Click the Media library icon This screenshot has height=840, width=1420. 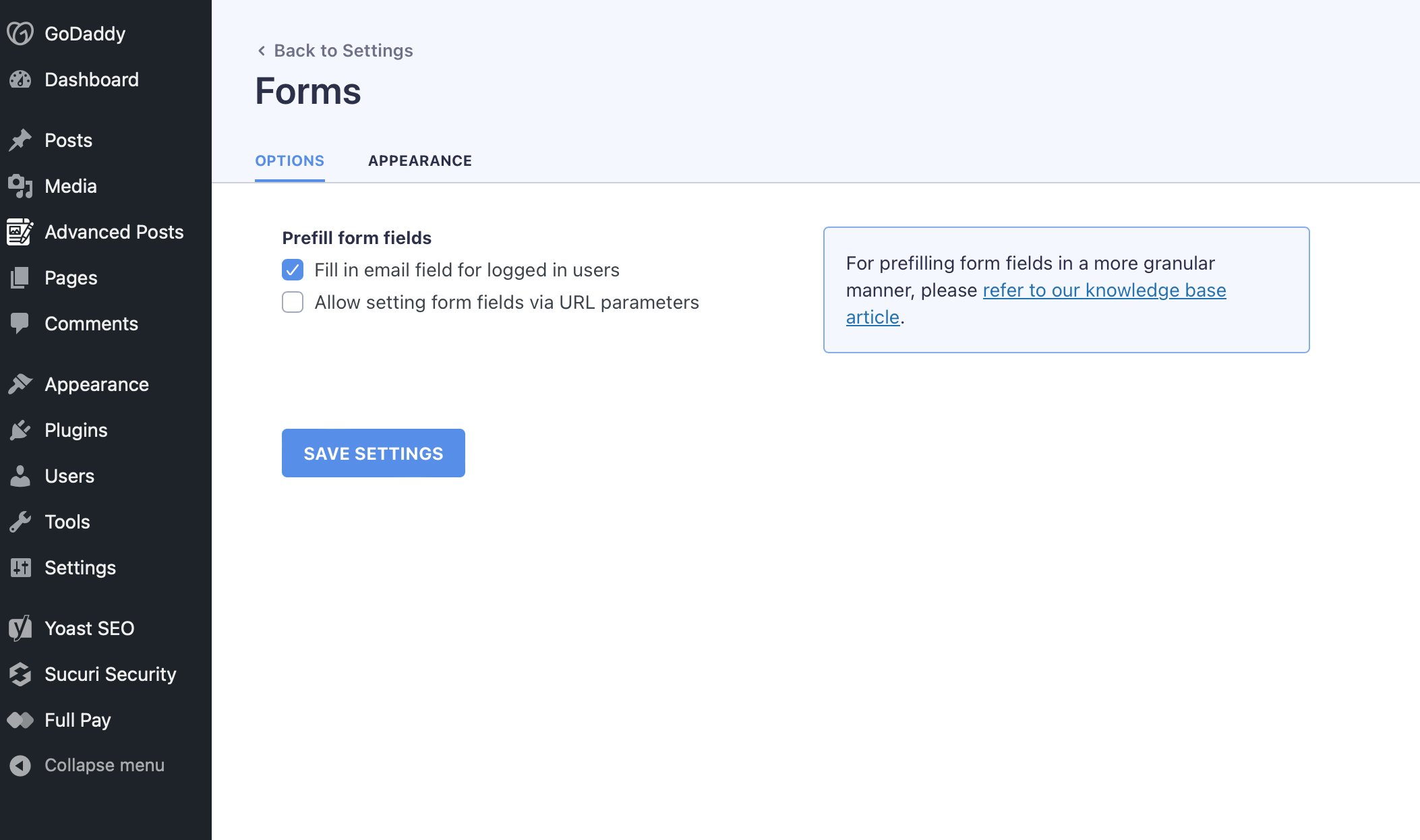(20, 186)
